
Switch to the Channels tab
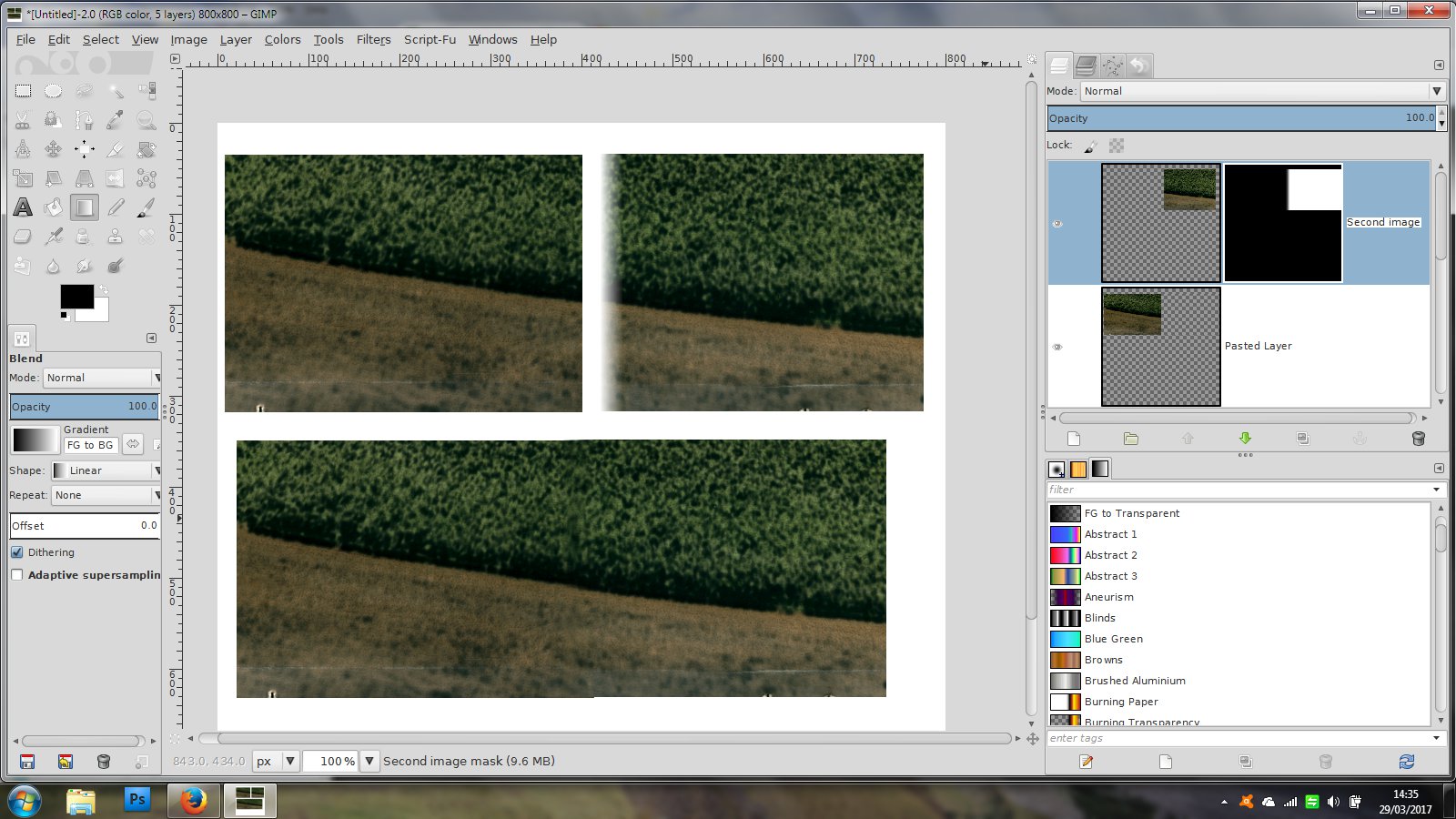(1086, 66)
